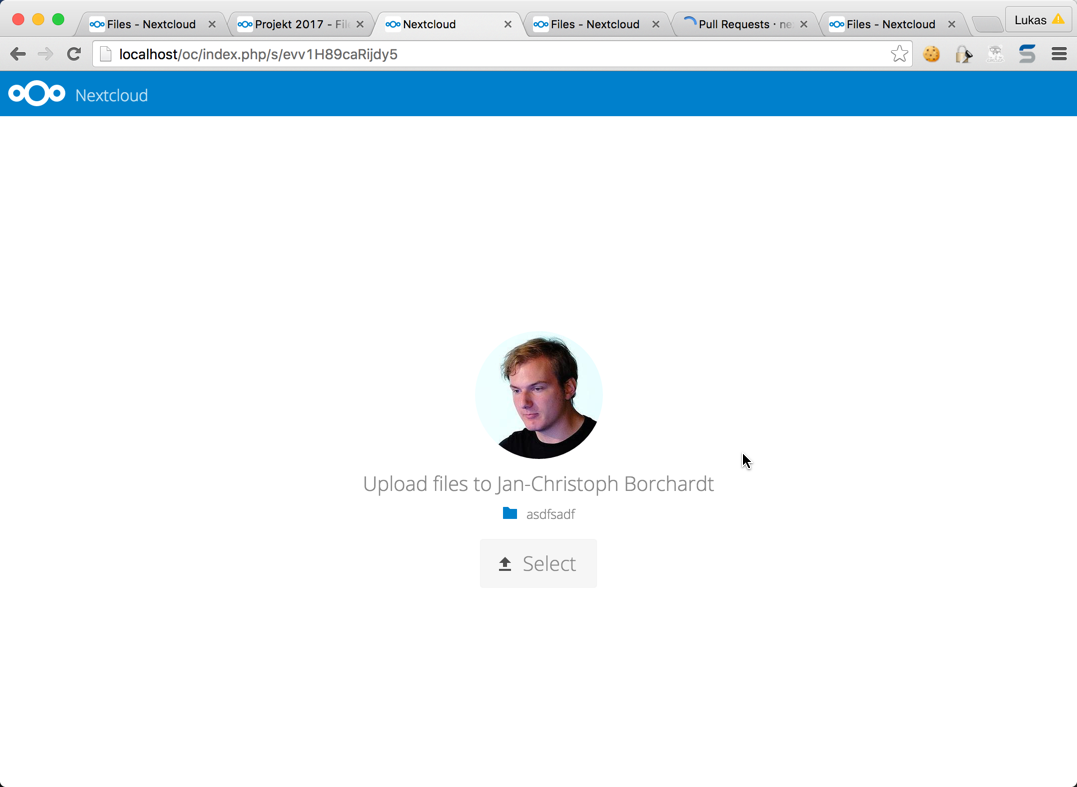Click the cookie extension icon
1077x787 pixels.
(931, 54)
